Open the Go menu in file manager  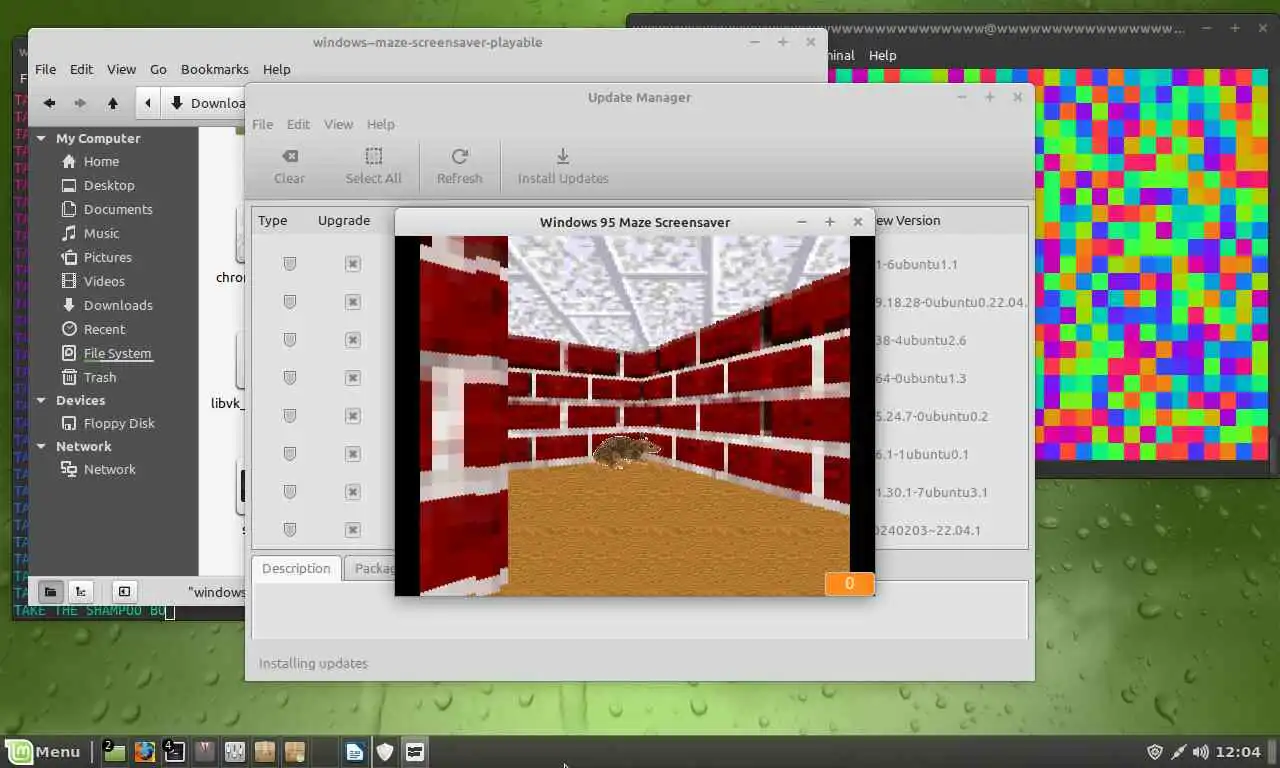point(158,69)
